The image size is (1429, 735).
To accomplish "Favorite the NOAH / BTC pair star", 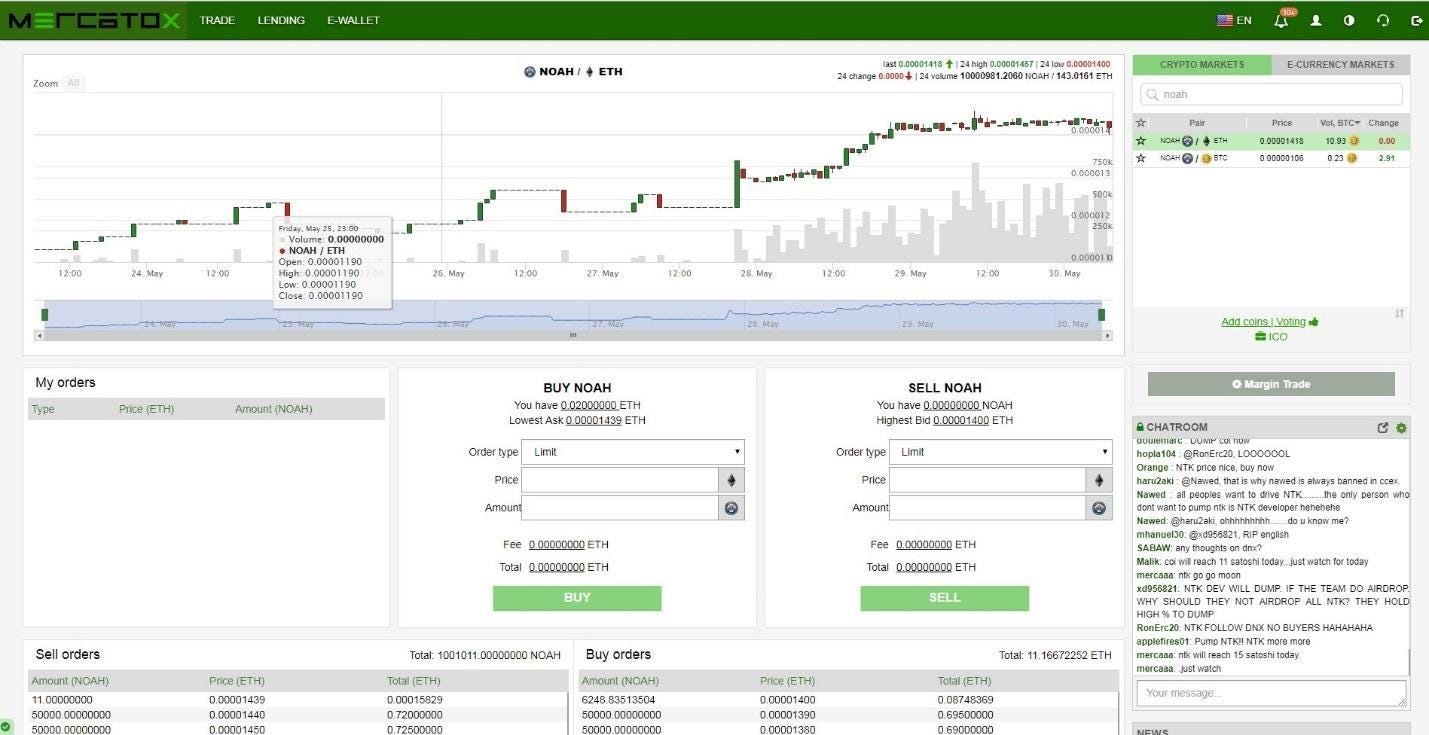I will point(1141,158).
